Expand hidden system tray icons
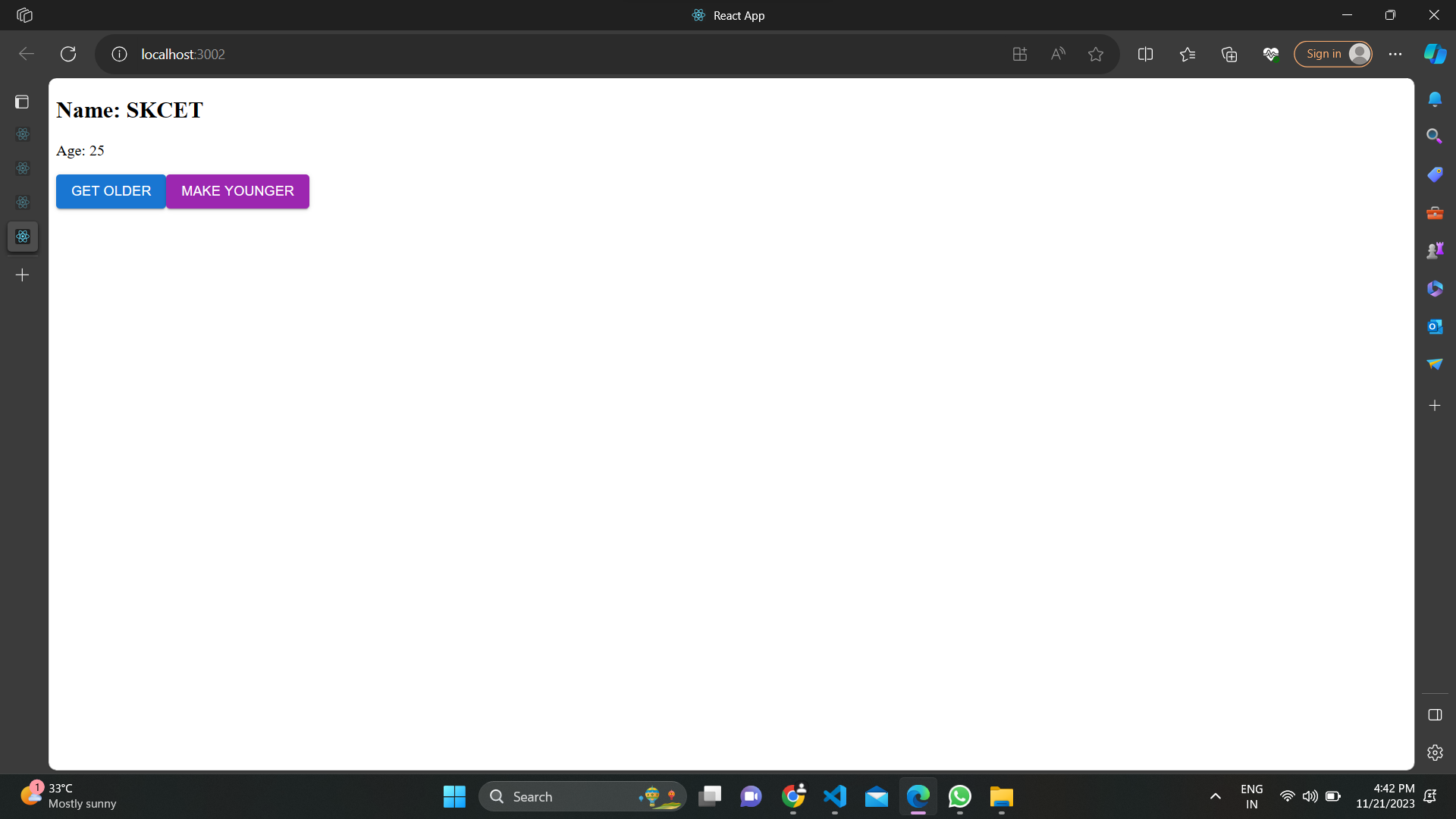Screen dimensions: 1456x819 (1215, 796)
